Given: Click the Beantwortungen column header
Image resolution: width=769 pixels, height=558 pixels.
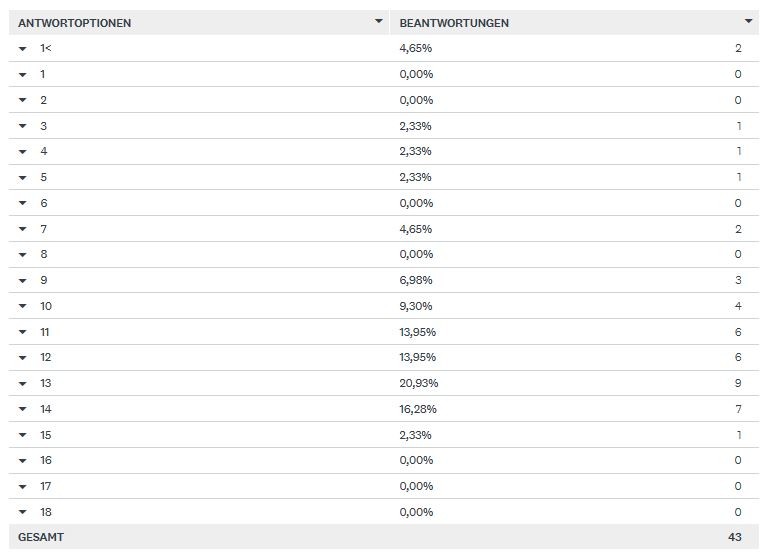Looking at the screenshot, I should (454, 23).
